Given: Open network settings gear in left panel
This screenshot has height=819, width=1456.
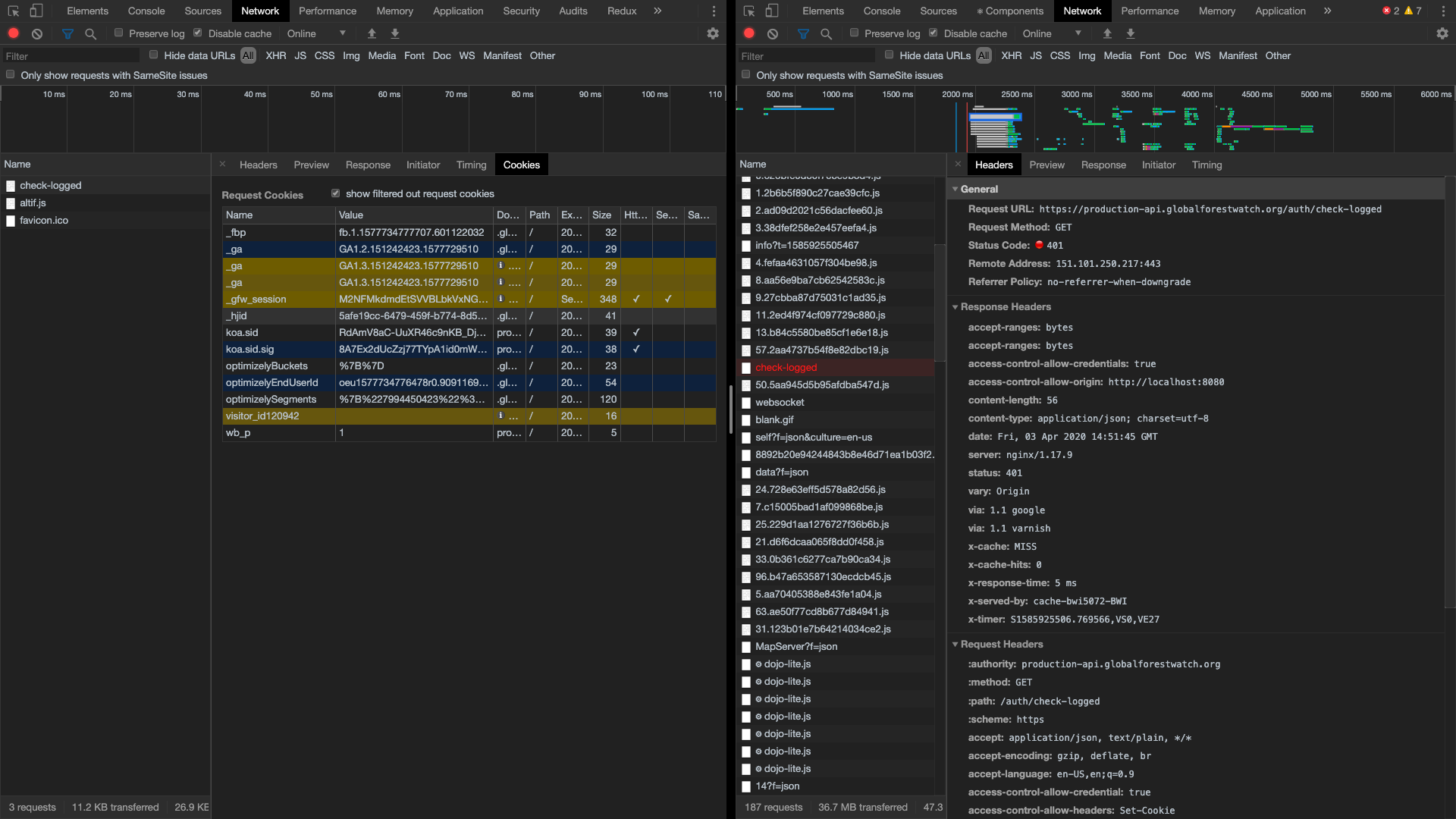Looking at the screenshot, I should pos(713,33).
